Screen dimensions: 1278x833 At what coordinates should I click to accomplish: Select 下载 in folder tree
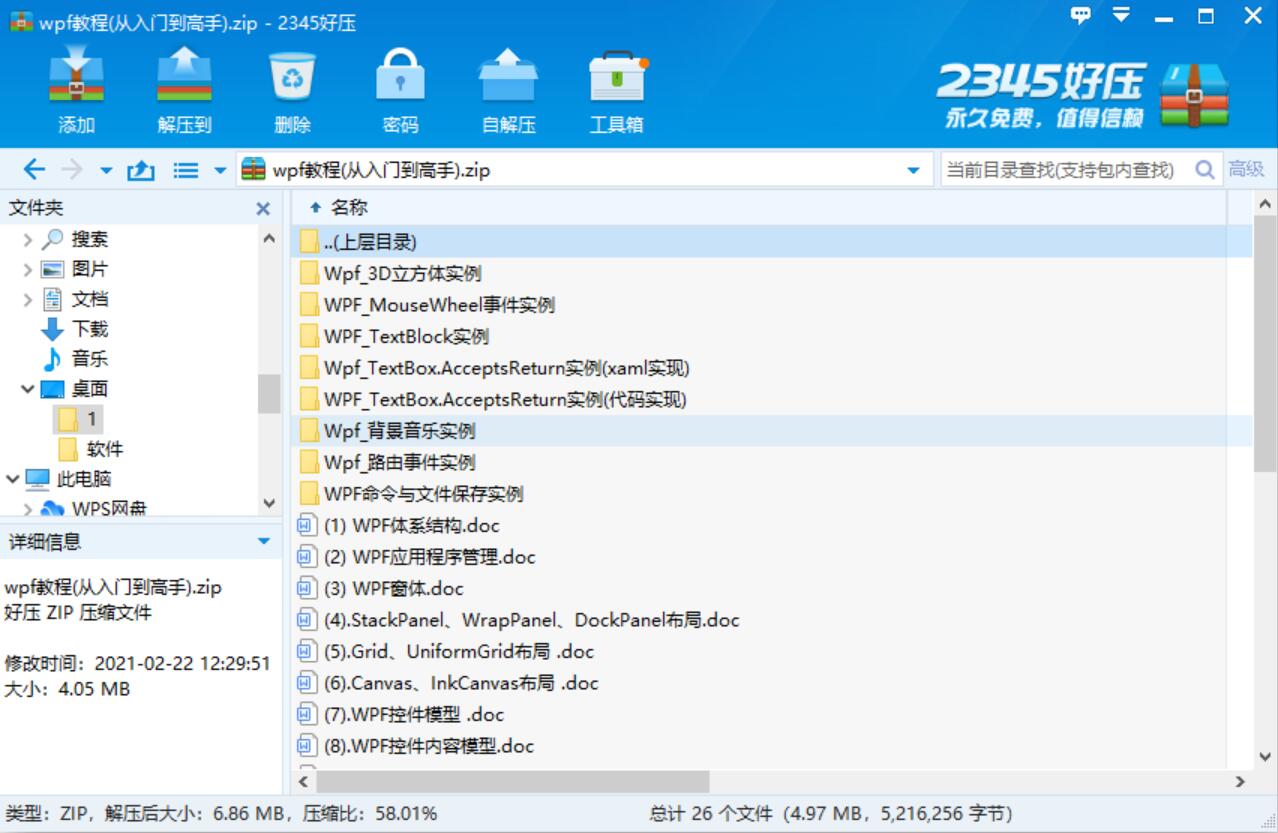tap(90, 329)
